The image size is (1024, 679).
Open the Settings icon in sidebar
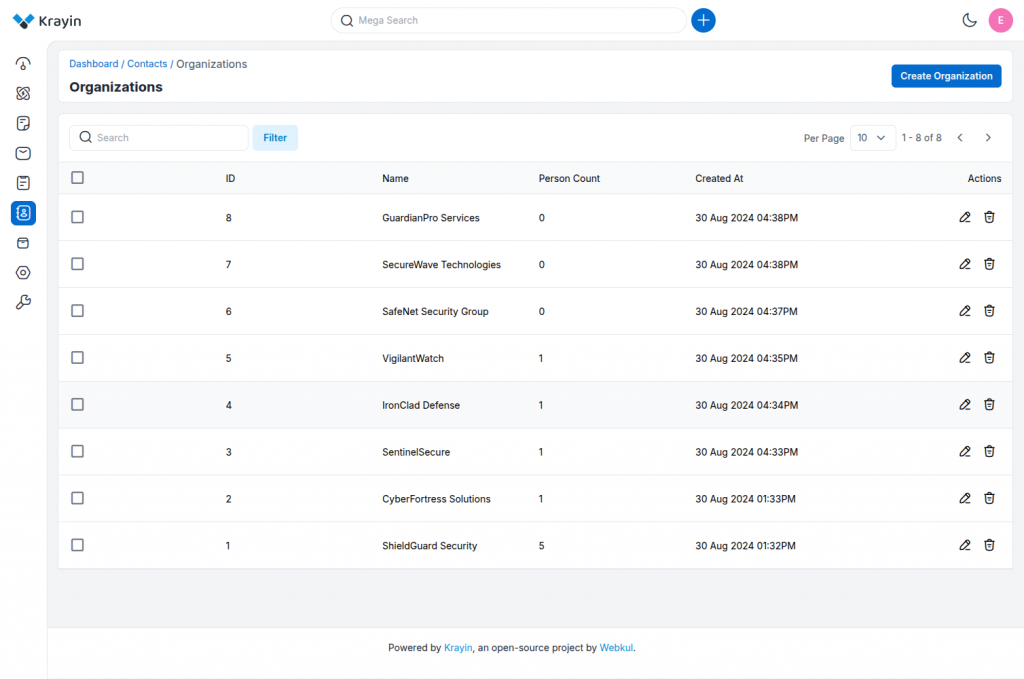coord(23,273)
